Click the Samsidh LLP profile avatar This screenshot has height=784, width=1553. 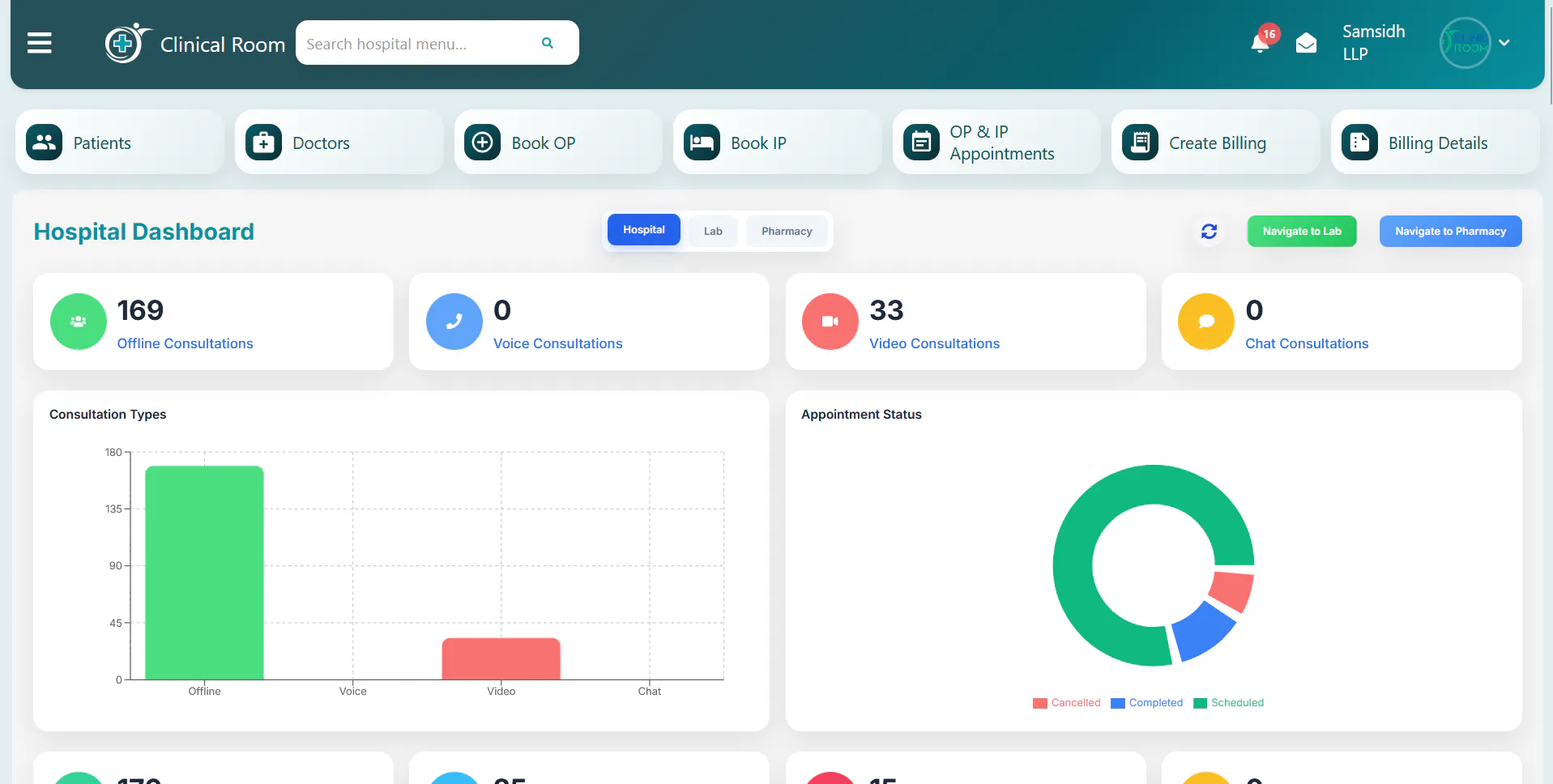1465,43
